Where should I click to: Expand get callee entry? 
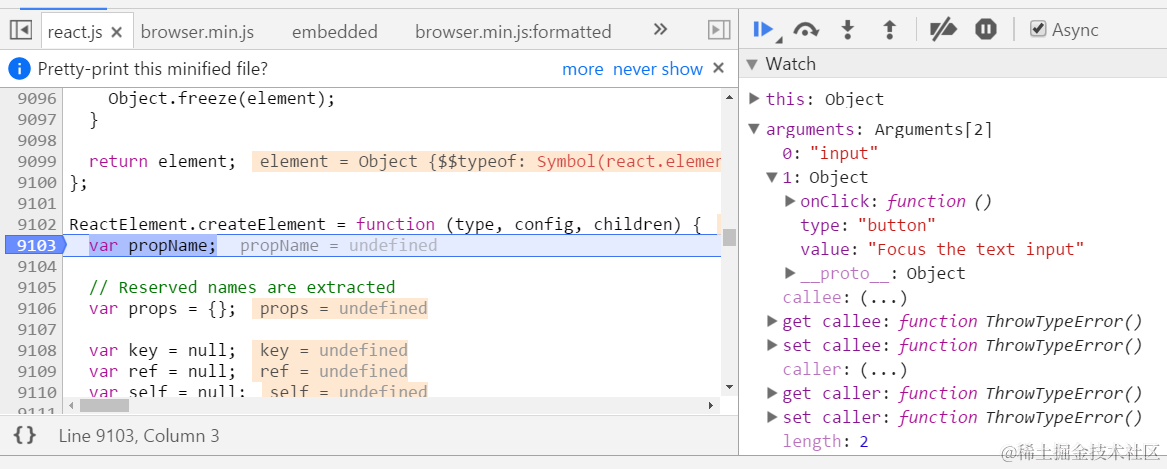pos(772,321)
